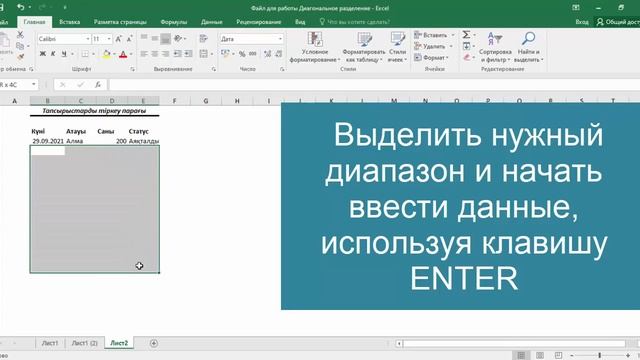Viewport: 640px width, 360px height.
Task: Toggle middle vertical alignment
Action: coord(155,38)
